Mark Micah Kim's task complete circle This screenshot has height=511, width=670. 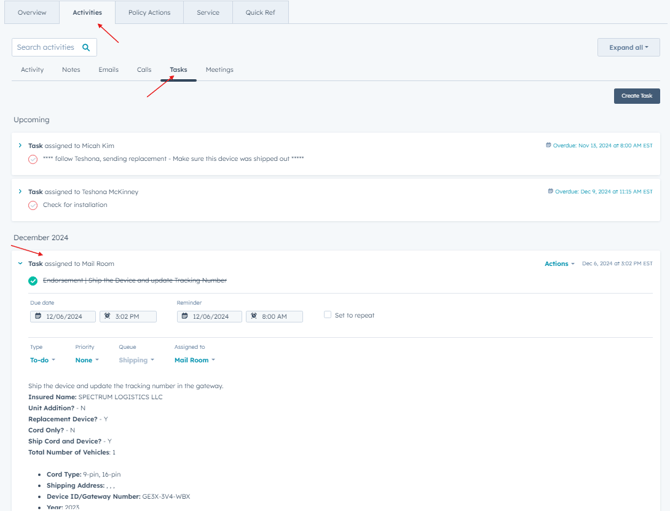[x=33, y=159]
